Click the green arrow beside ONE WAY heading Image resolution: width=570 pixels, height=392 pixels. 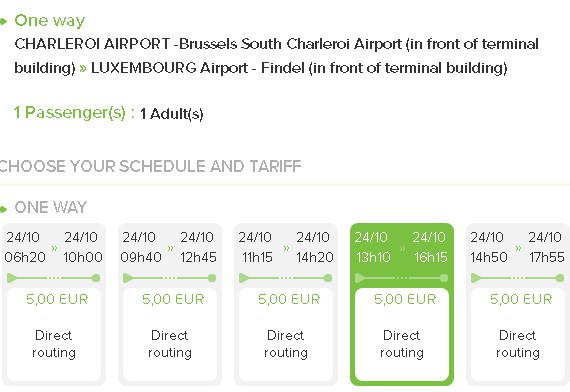[x=3, y=209]
